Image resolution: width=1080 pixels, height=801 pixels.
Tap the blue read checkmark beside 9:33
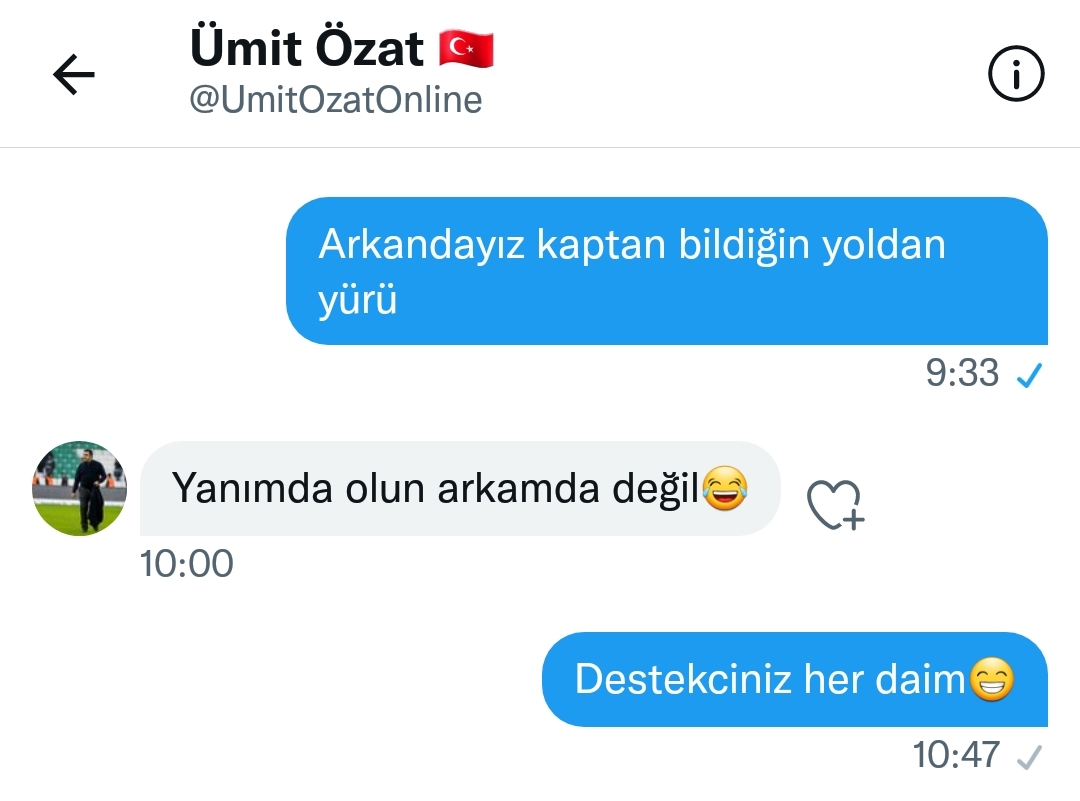(x=1030, y=375)
